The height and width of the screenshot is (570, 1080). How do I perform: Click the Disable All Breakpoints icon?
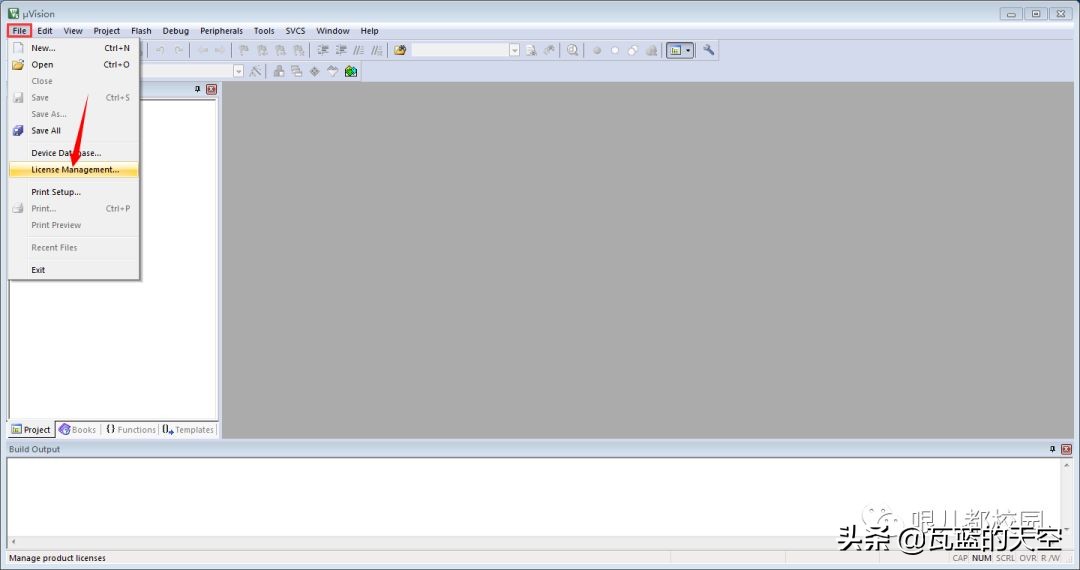633,50
